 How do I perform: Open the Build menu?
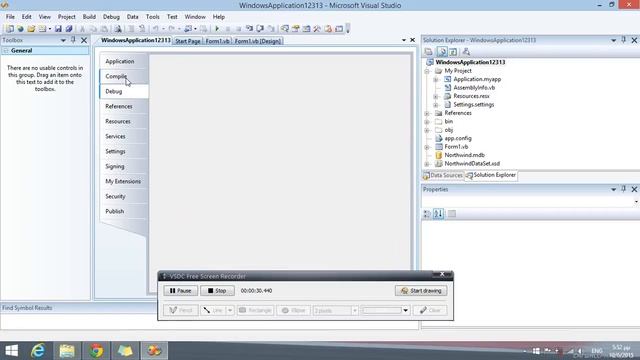[89, 17]
